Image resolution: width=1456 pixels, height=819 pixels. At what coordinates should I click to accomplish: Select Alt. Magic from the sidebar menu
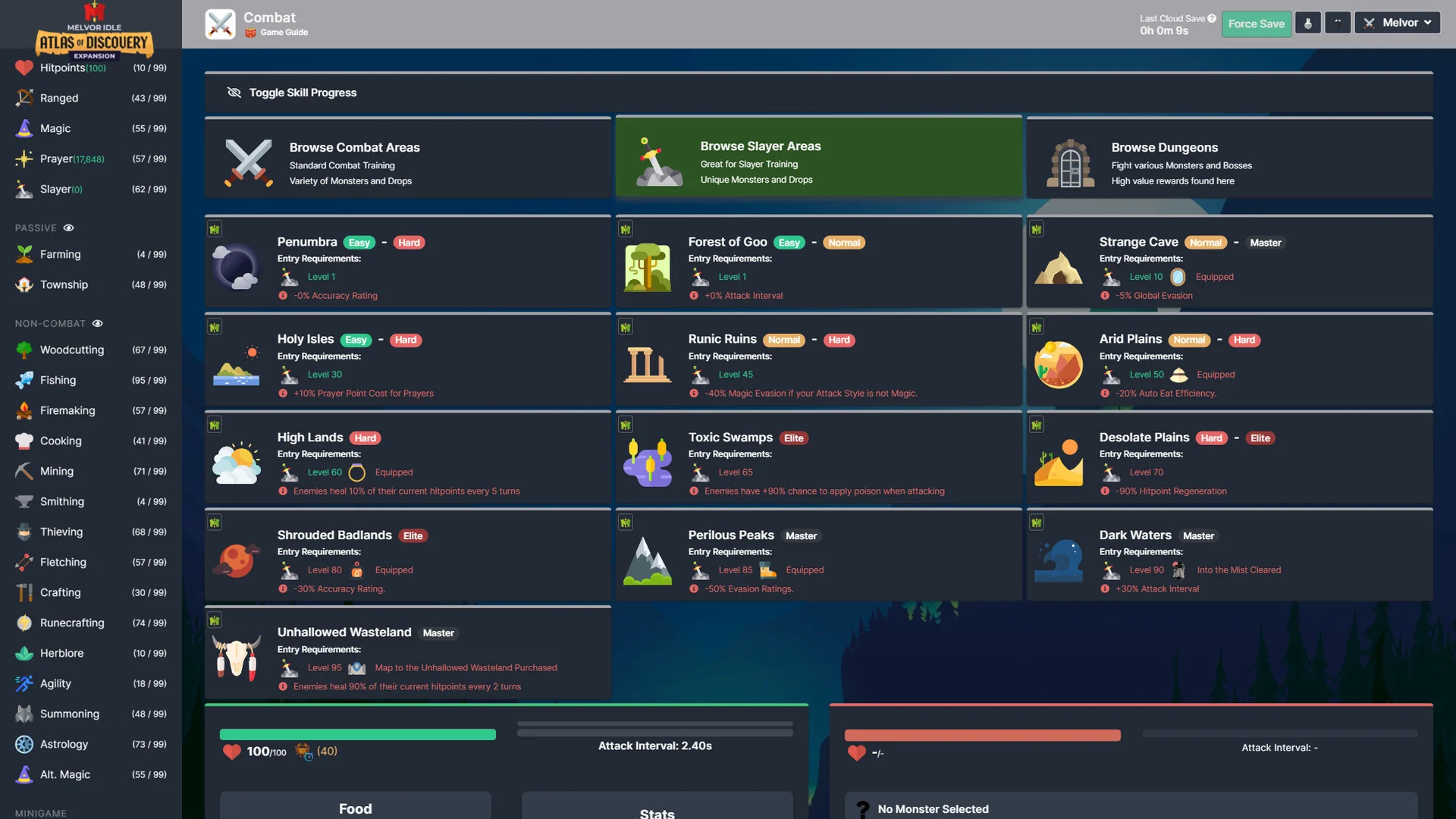[64, 774]
